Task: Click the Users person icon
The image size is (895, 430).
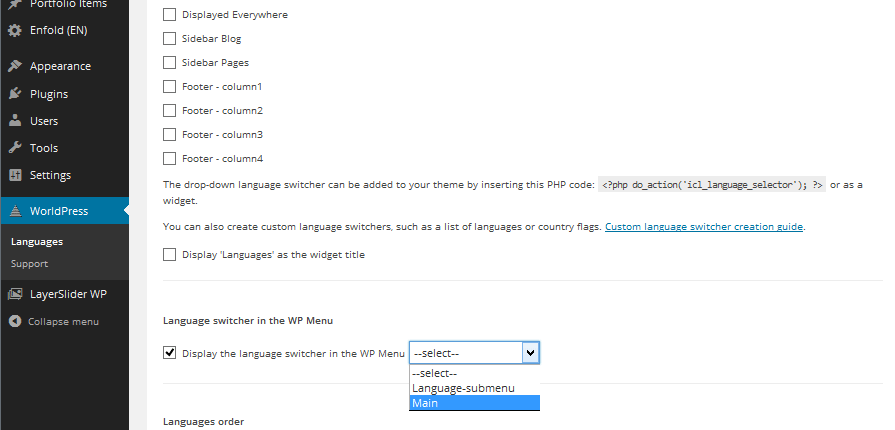Action: 15,121
